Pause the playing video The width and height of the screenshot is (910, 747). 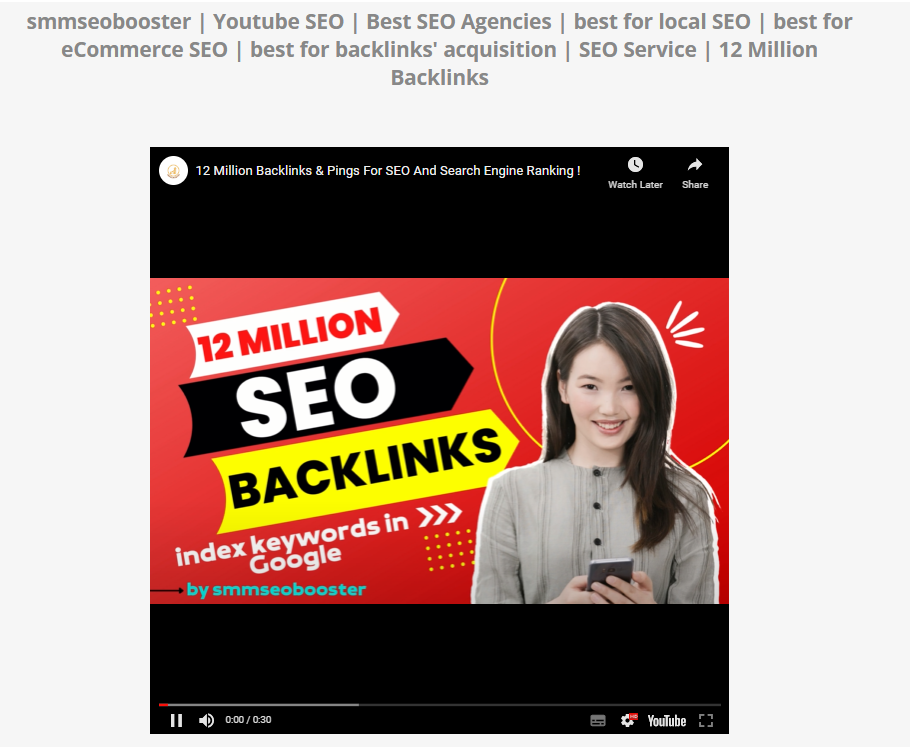coord(176,719)
